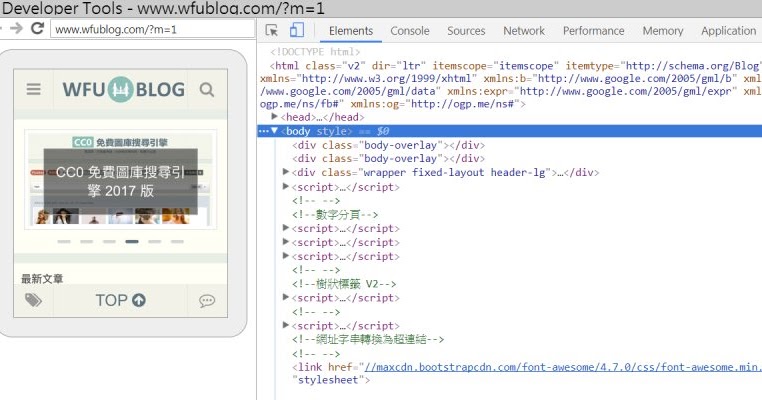Click the TOP button with up arrow
Viewport: 762px width, 400px height.
point(121,300)
